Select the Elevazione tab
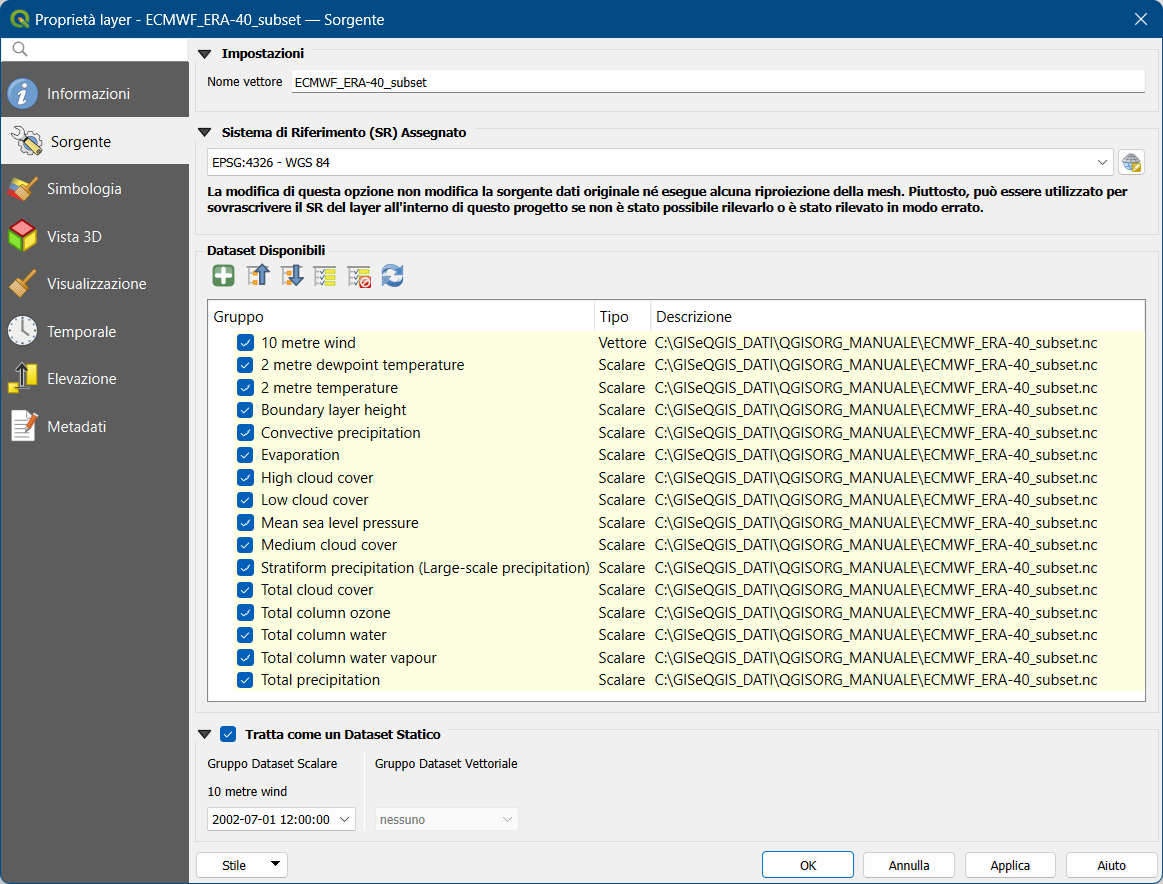This screenshot has height=884, width=1163. (95, 378)
